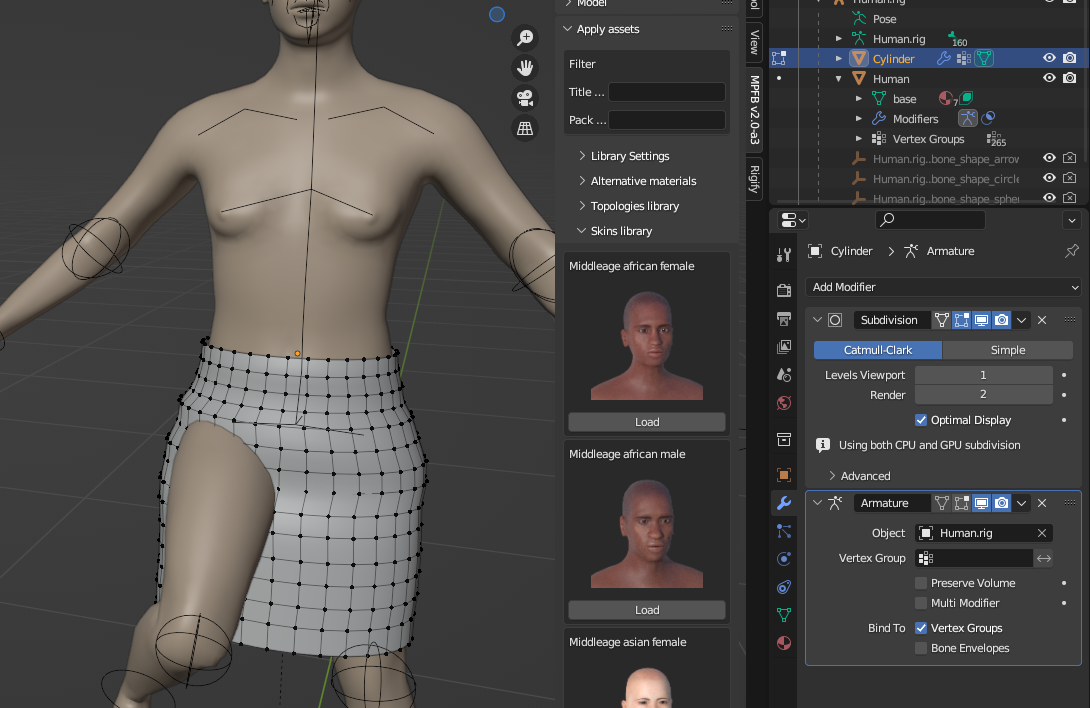Hide Human object via eye icon
Image resolution: width=1090 pixels, height=708 pixels.
click(1049, 78)
